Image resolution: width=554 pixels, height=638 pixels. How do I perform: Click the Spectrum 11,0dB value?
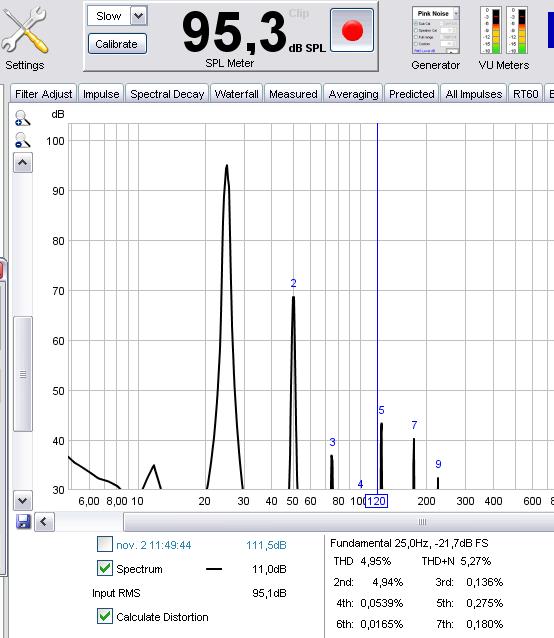[x=269, y=569]
